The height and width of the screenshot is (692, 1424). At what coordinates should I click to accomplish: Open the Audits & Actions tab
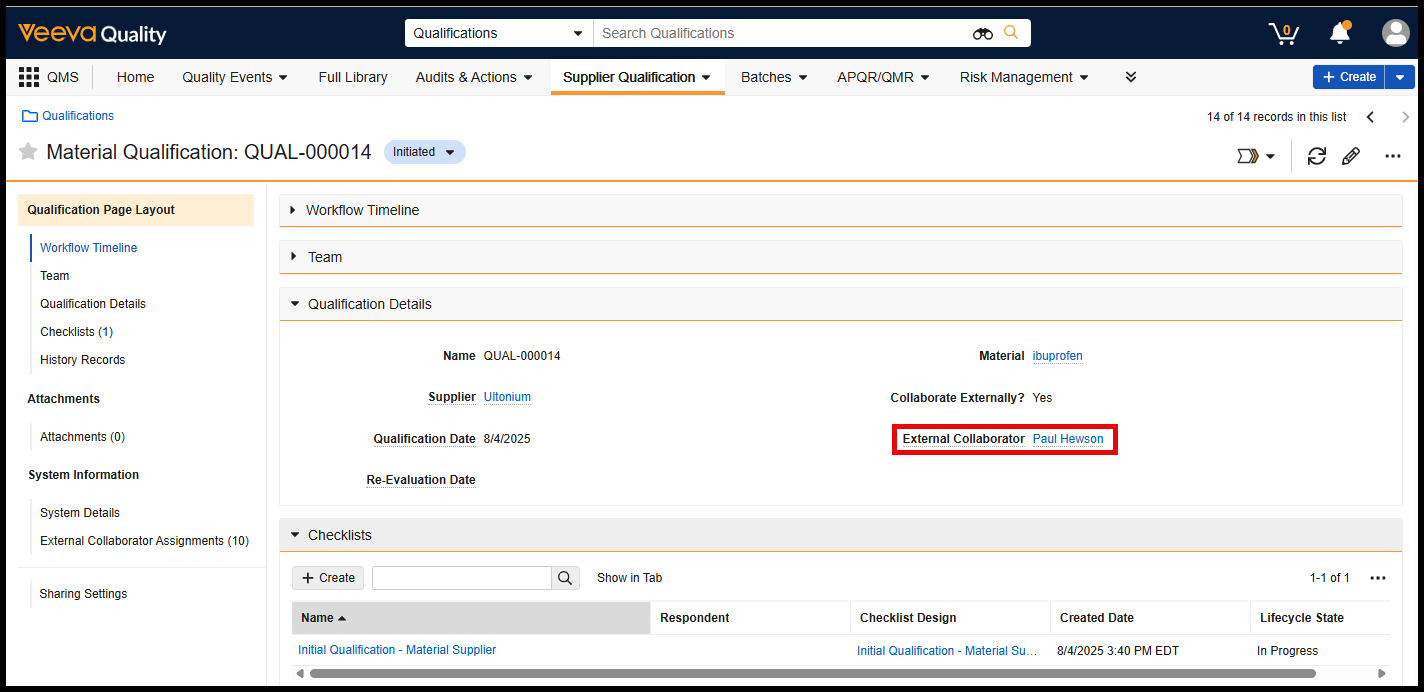474,77
